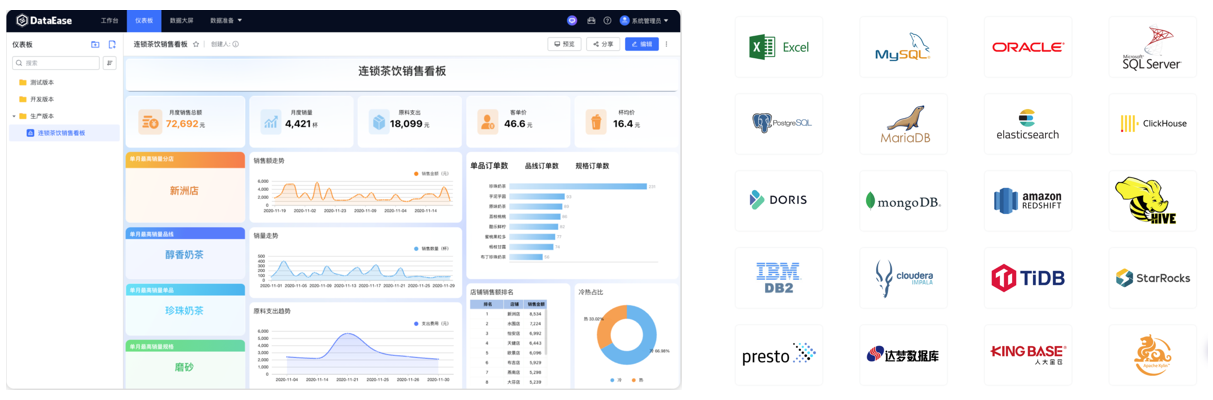Collapse the 生产版本 folder

point(14,116)
